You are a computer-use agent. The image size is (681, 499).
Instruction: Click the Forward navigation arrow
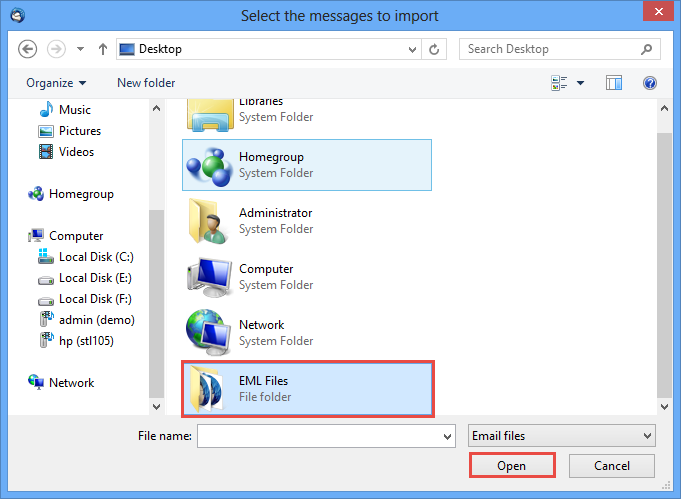coord(56,49)
